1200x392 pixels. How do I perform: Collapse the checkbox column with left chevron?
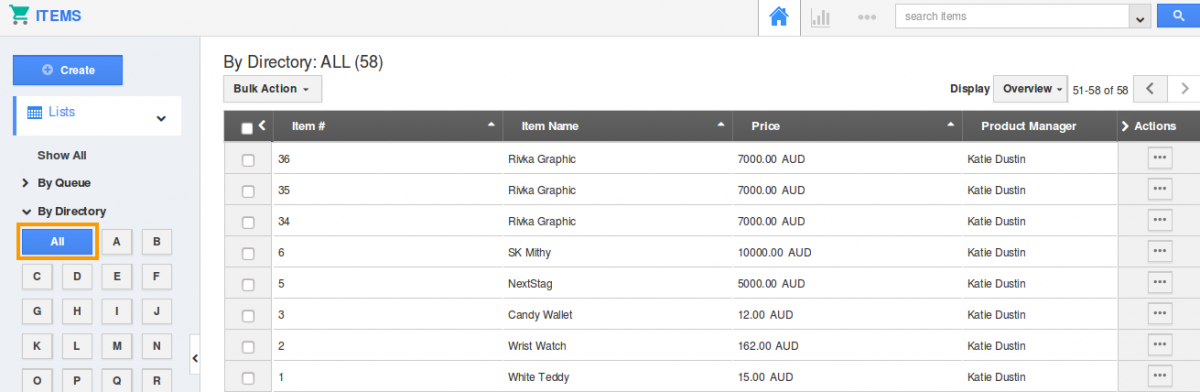click(x=262, y=125)
